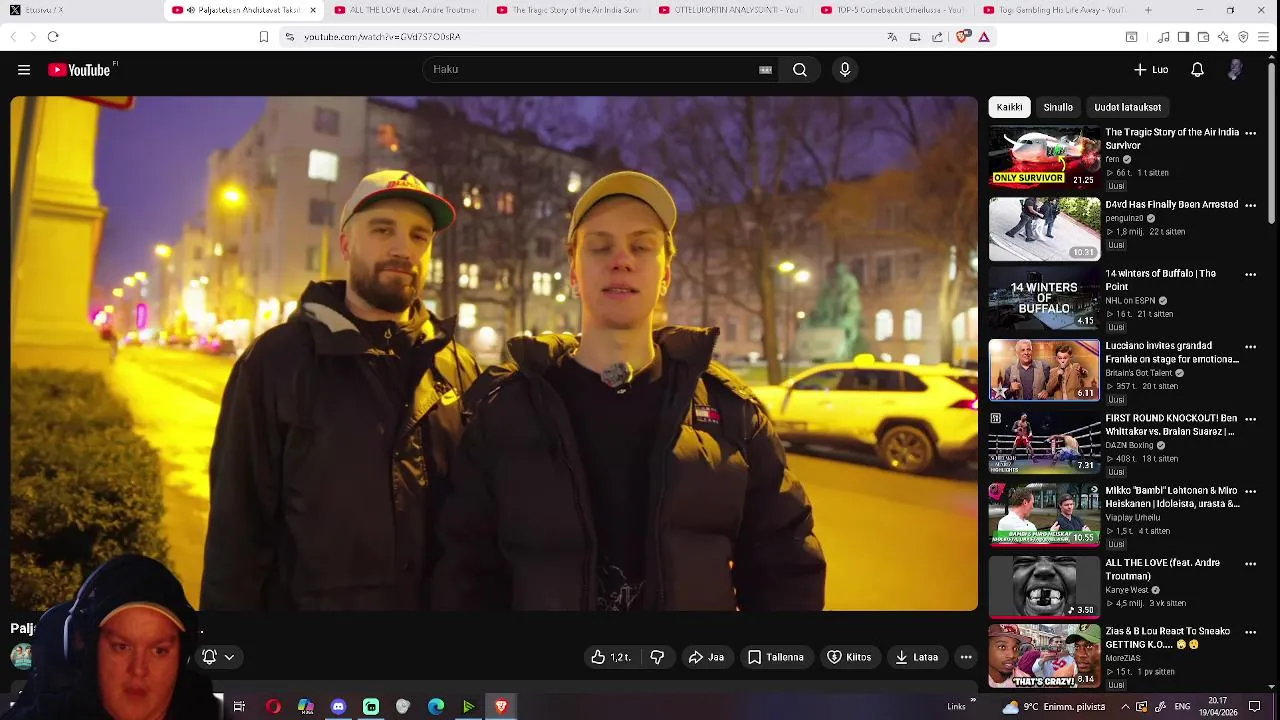Open the on-screen keyboard in search box
This screenshot has width=1280, height=720.
point(765,70)
